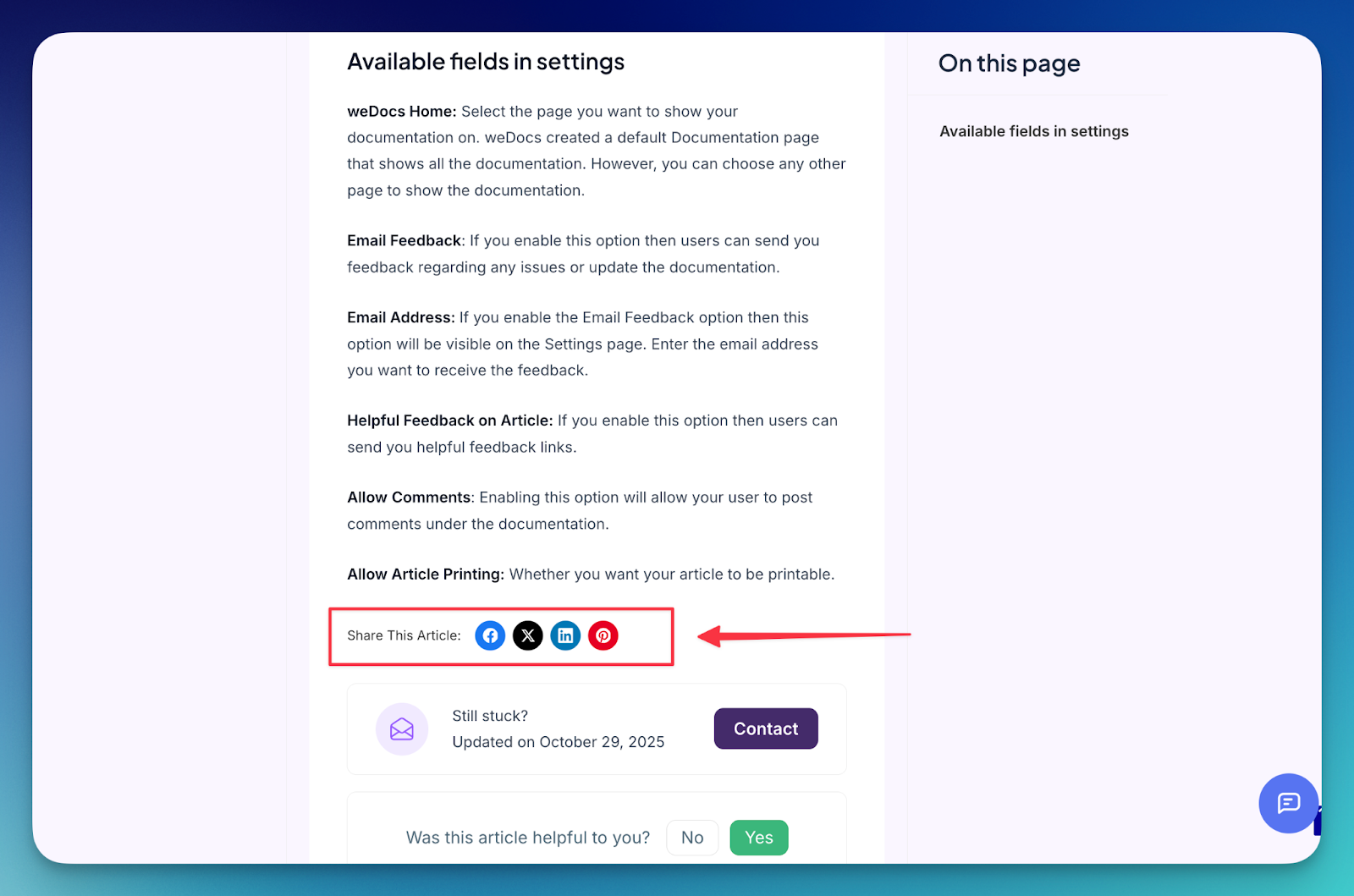1354x896 pixels.
Task: Share the article on Facebook
Action: pyautogui.click(x=490, y=635)
